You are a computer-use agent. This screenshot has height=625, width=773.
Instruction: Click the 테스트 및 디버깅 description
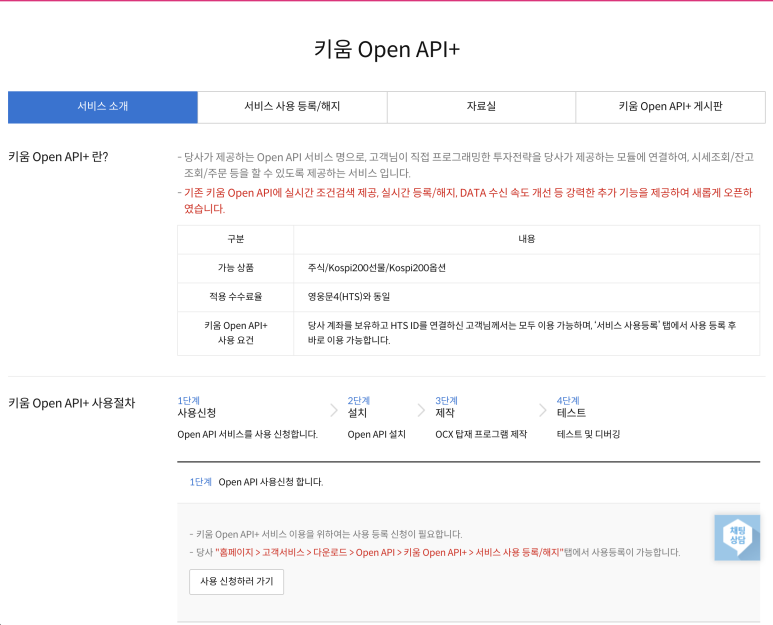[x=588, y=434]
